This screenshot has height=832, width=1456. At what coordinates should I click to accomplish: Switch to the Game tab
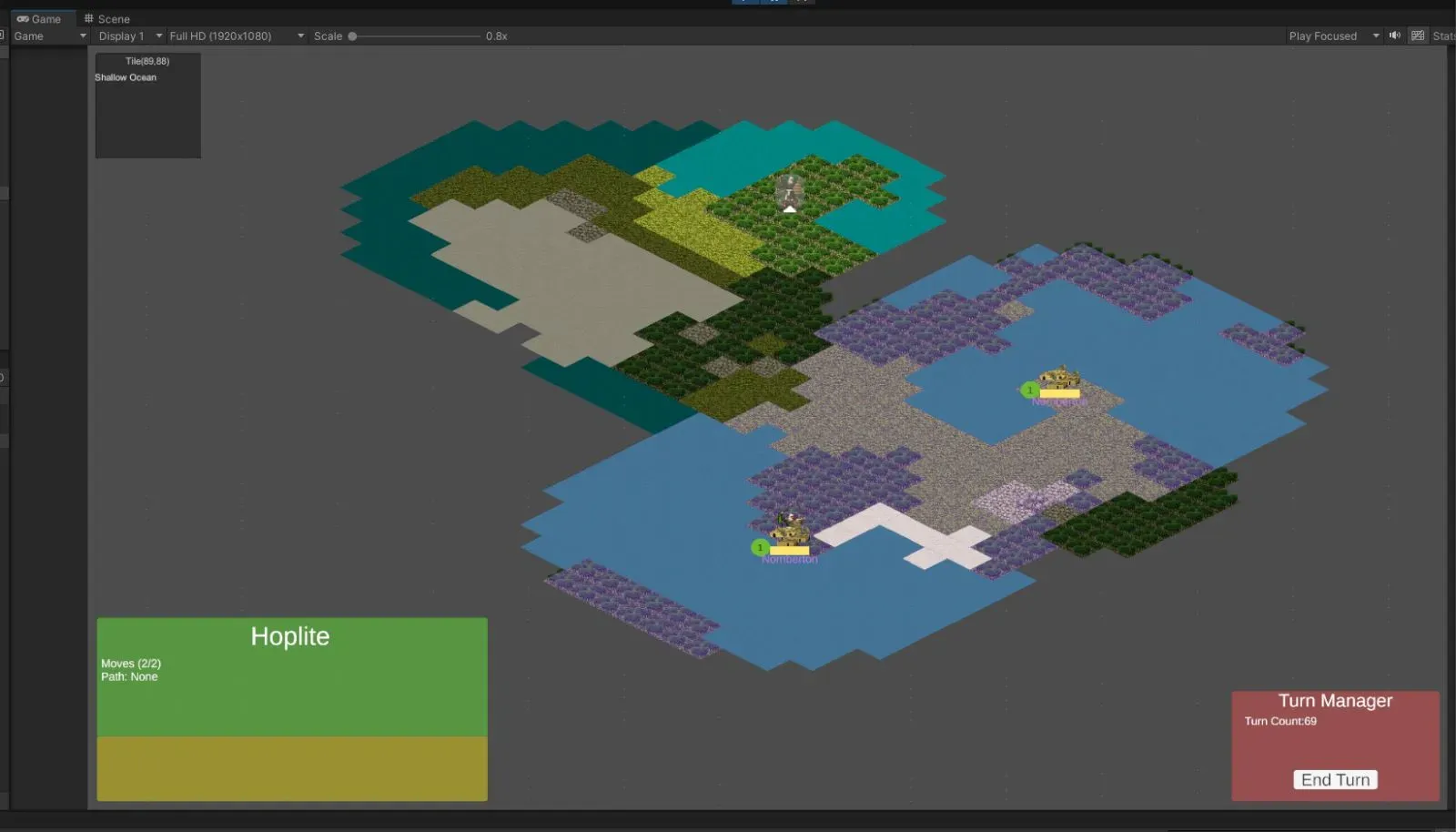39,18
